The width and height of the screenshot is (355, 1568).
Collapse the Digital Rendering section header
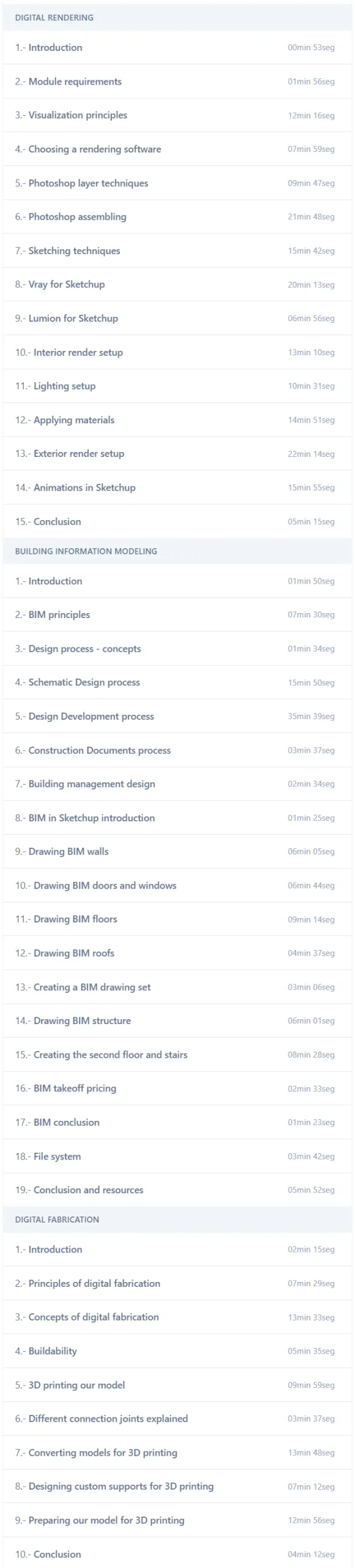[x=177, y=18]
